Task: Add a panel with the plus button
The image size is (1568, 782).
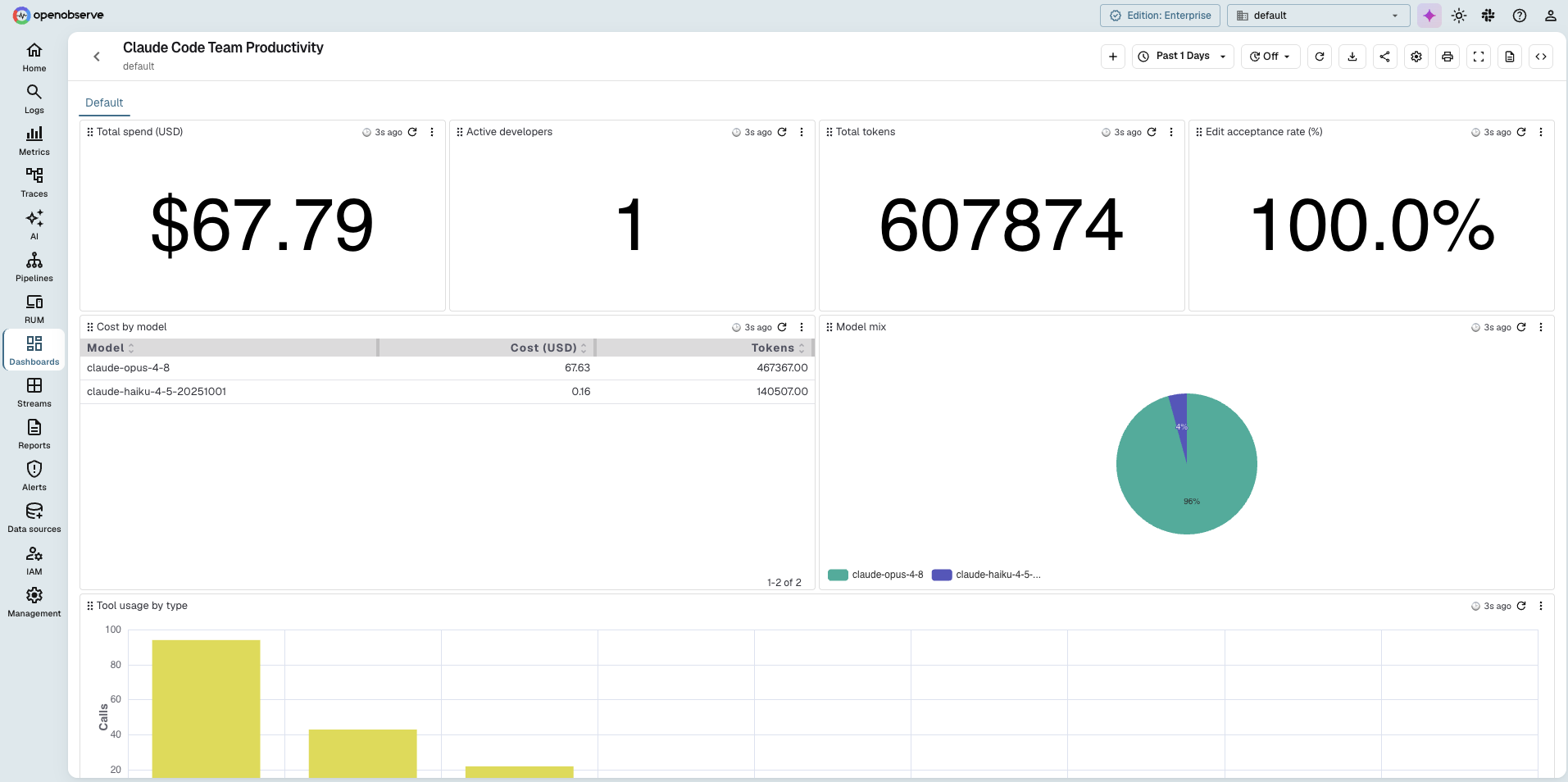Action: tap(1113, 57)
